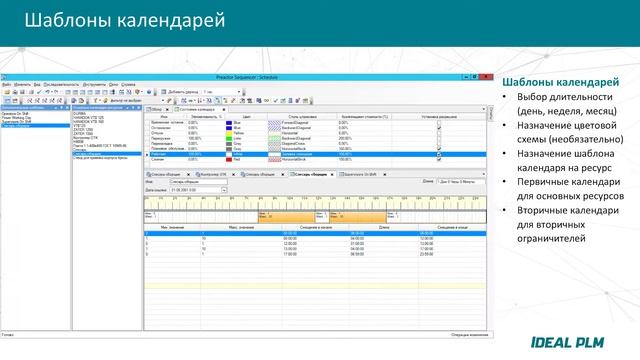
Task: Sort by the Мин. значение column header
Action: point(172,227)
